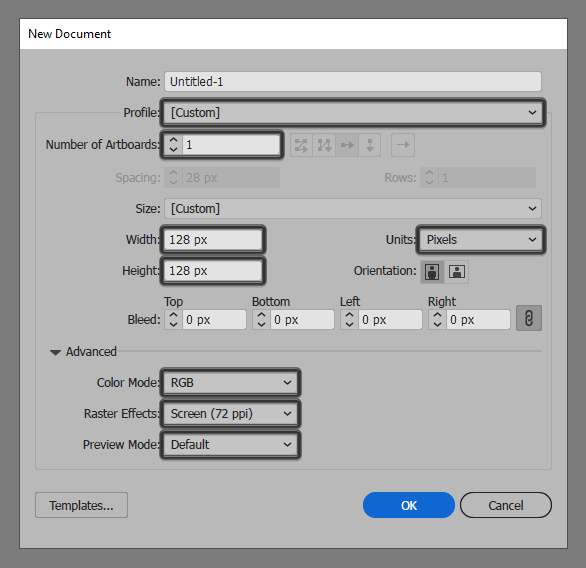The height and width of the screenshot is (568, 586).
Task: Select the Grid by Column artboard arrangement icon
Action: pyautogui.click(x=324, y=145)
